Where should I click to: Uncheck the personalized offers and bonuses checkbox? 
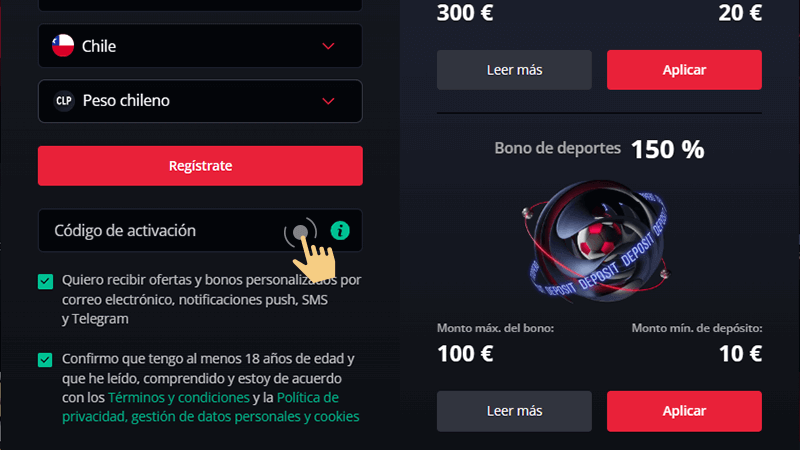pyautogui.click(x=45, y=281)
